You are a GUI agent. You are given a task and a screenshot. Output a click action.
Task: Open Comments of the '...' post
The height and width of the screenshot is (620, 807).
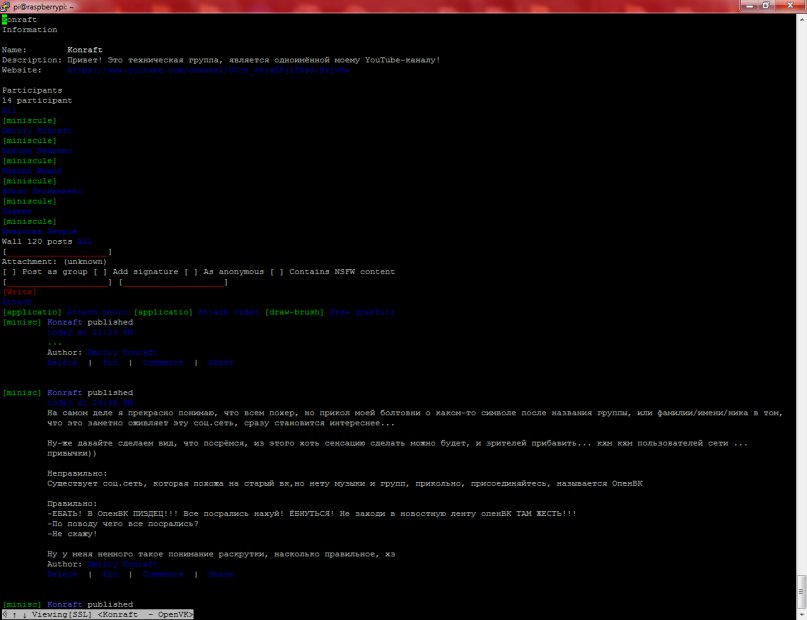click(163, 363)
